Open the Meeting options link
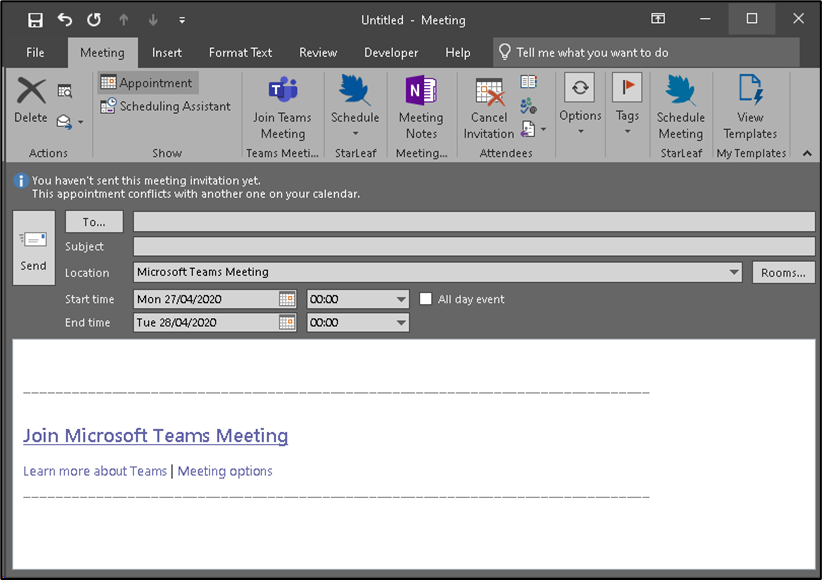 click(225, 471)
